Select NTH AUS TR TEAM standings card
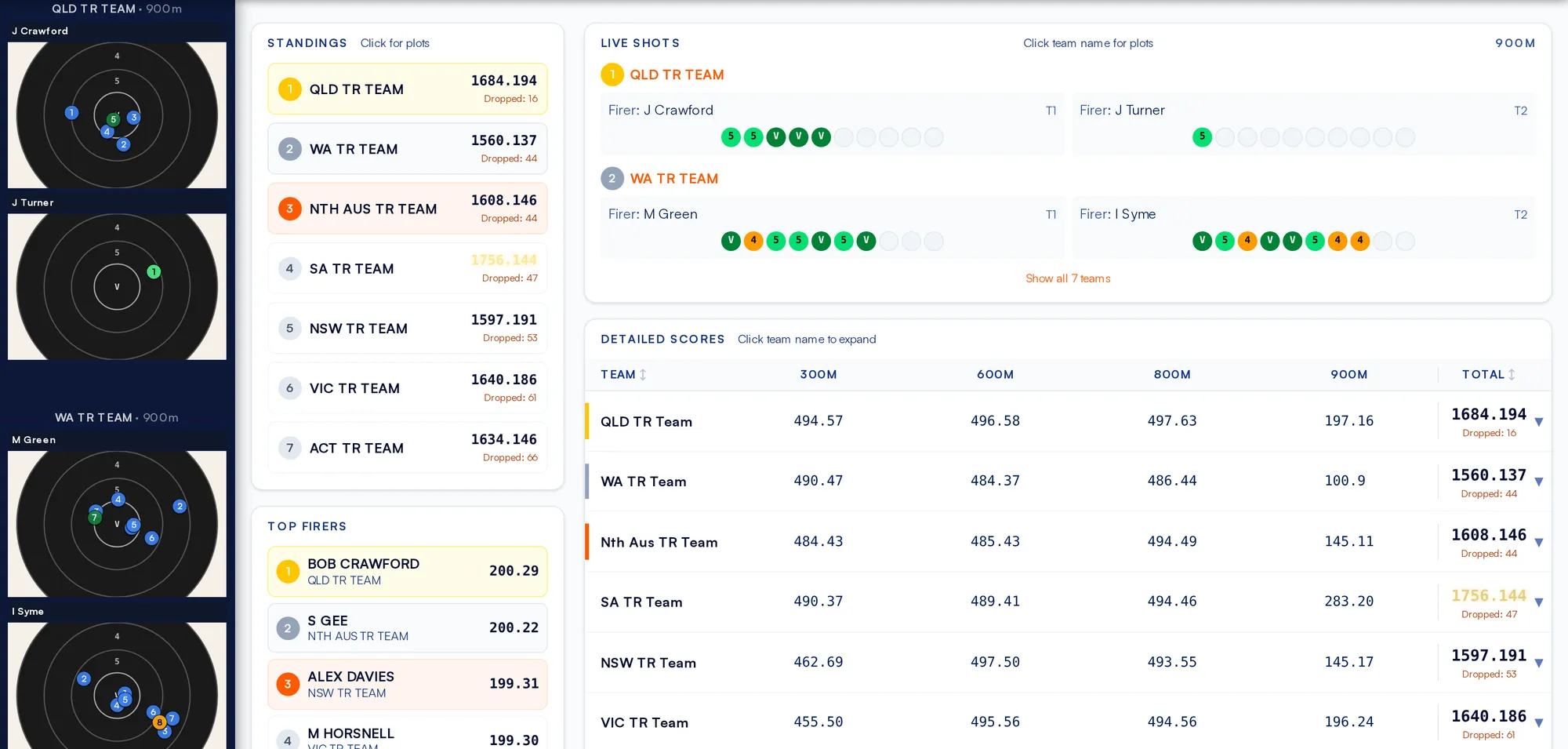The image size is (1568, 749). coord(408,209)
